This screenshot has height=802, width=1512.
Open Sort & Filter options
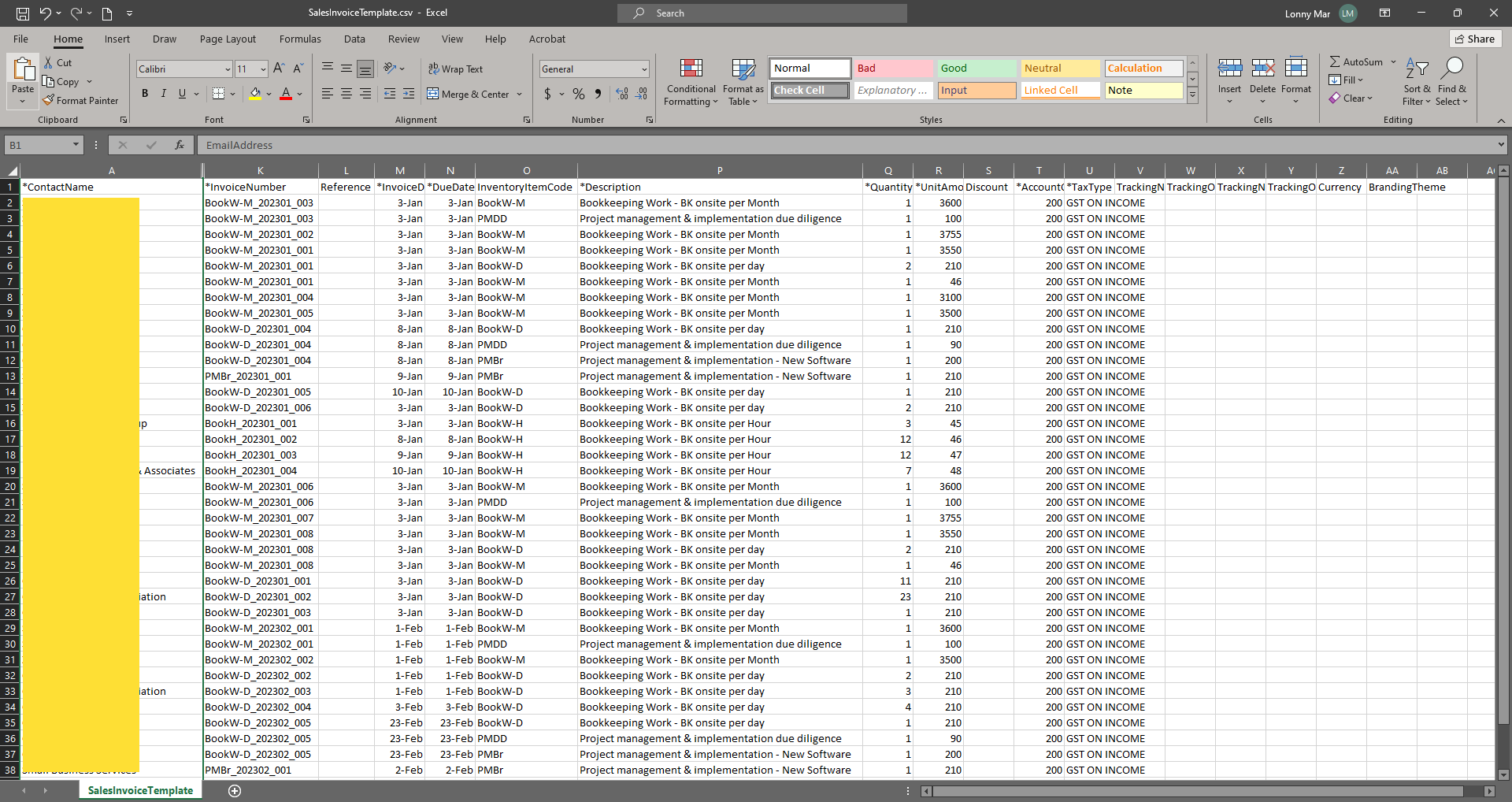(1417, 82)
